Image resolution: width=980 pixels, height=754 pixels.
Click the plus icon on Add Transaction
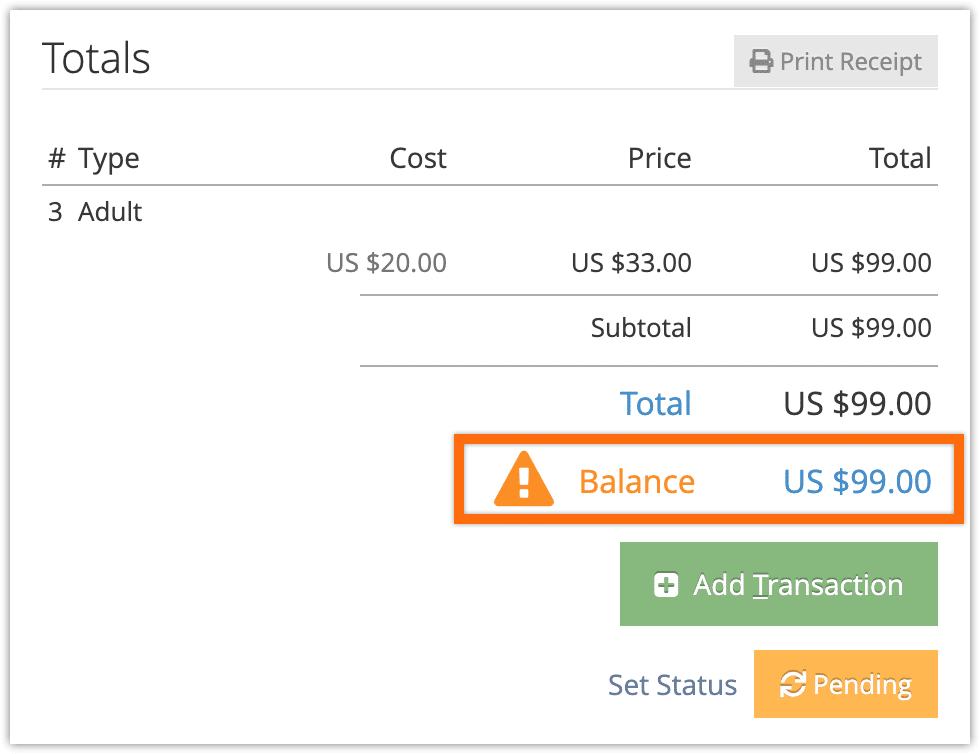click(x=666, y=585)
